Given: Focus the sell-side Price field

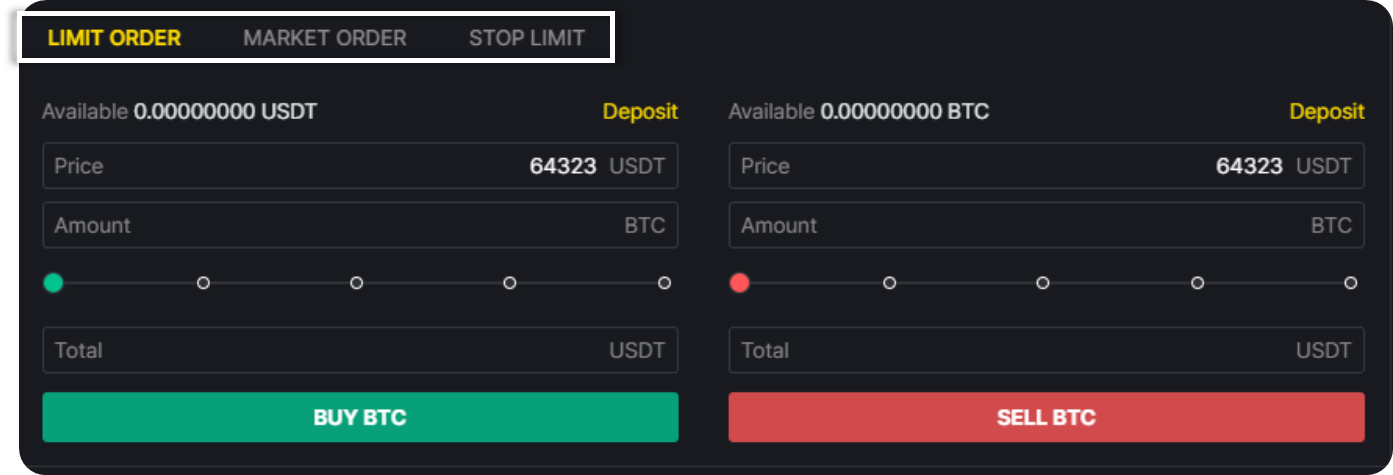Looking at the screenshot, I should (x=1046, y=165).
